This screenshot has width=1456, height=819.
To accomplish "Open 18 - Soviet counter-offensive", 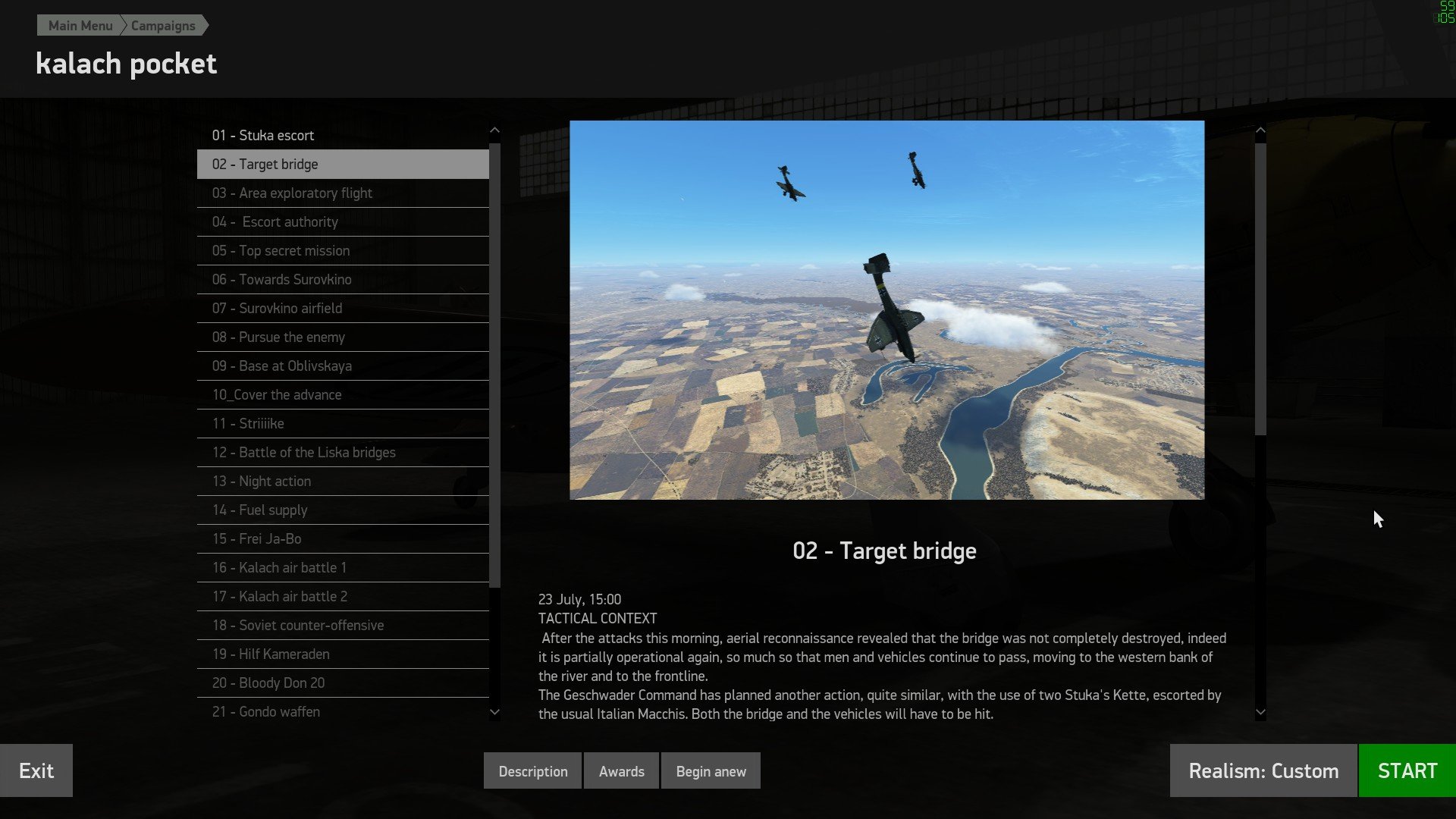I will pyautogui.click(x=343, y=625).
